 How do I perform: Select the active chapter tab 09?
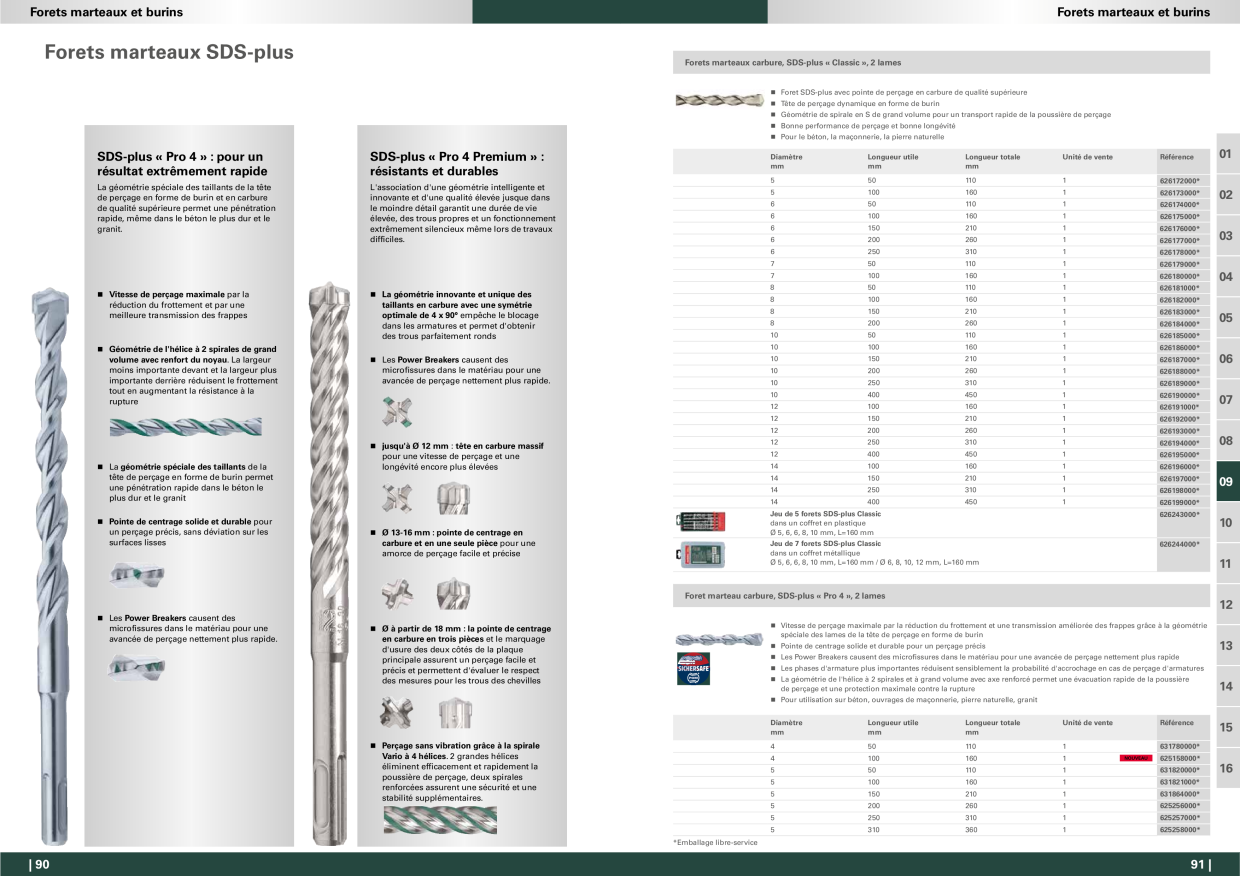(1226, 482)
